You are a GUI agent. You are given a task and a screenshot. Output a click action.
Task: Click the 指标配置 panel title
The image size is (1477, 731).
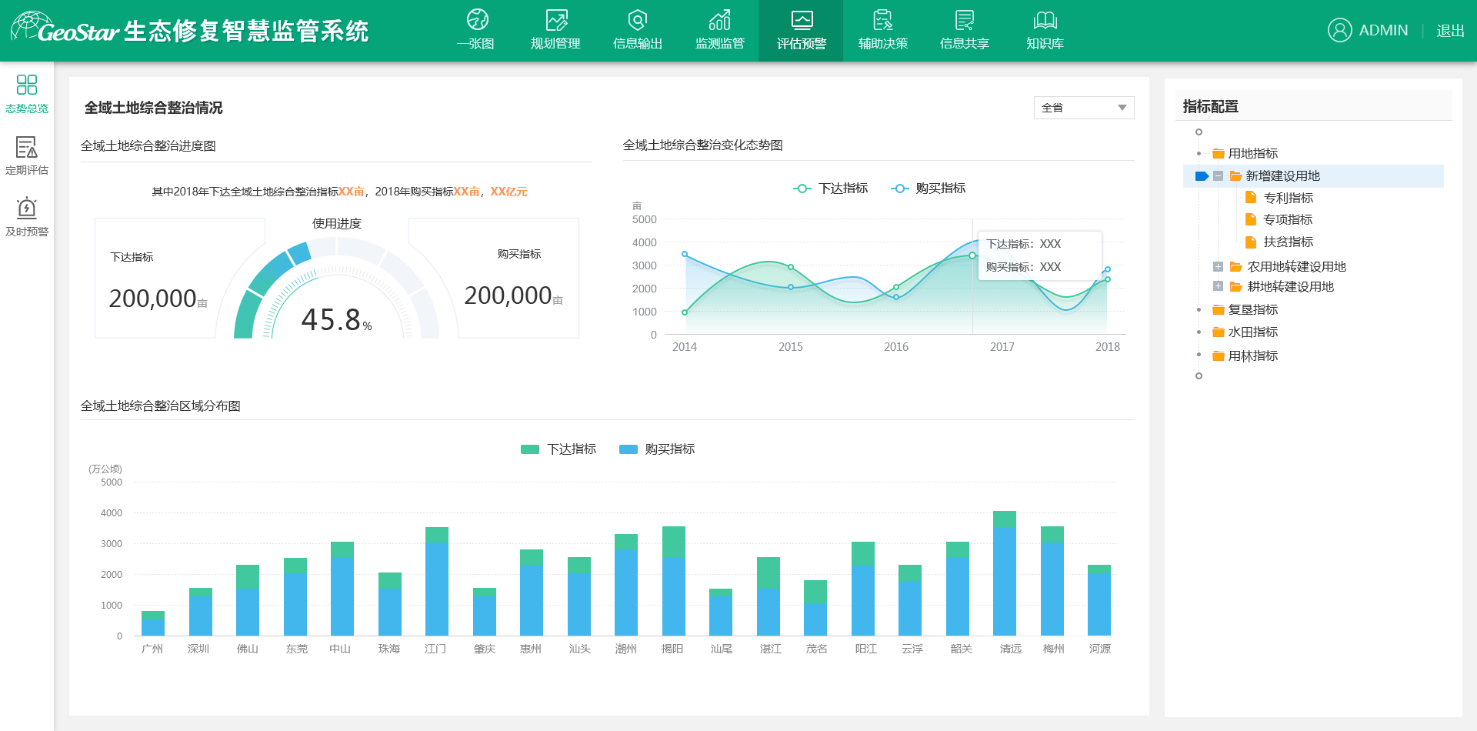point(1210,107)
